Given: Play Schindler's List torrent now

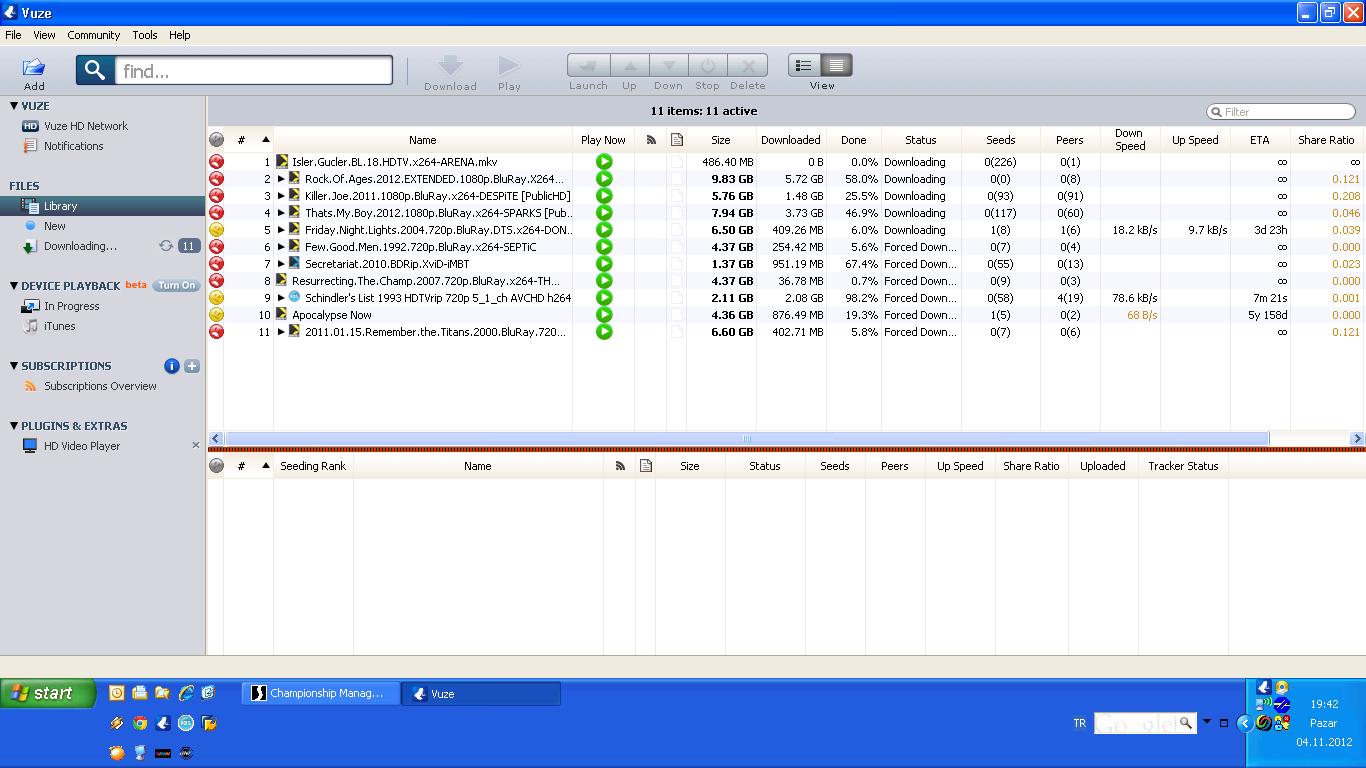Looking at the screenshot, I should [x=604, y=298].
